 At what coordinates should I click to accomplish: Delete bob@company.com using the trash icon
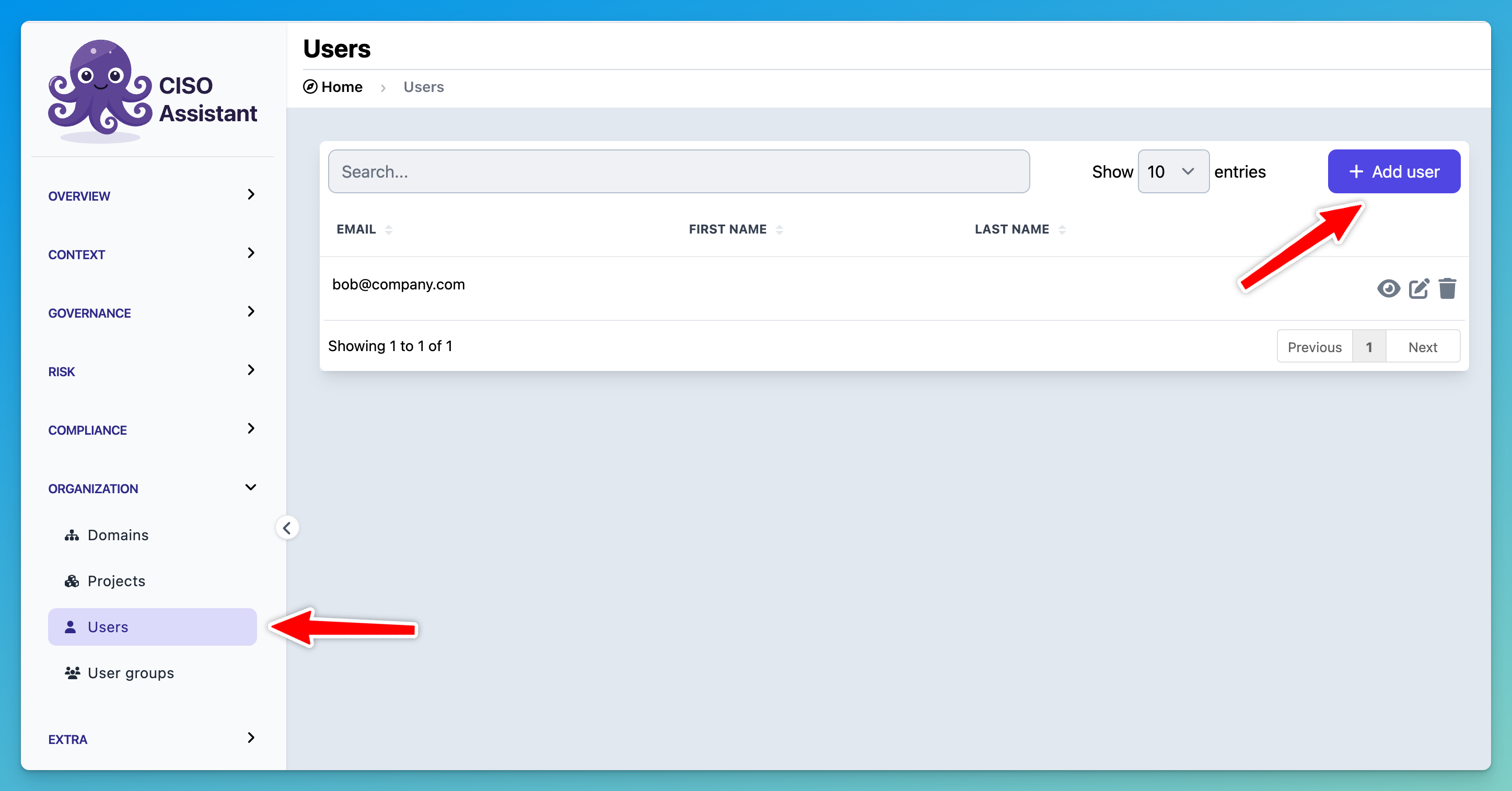pos(1447,288)
